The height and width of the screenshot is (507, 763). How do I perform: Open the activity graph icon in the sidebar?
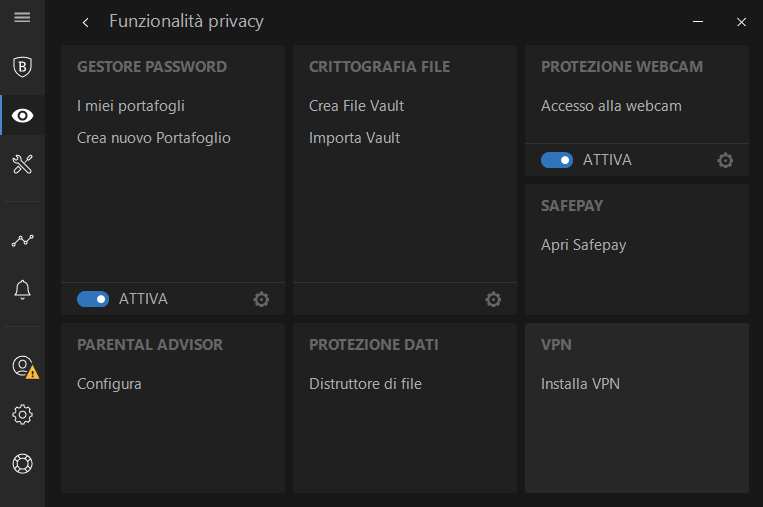(22, 240)
